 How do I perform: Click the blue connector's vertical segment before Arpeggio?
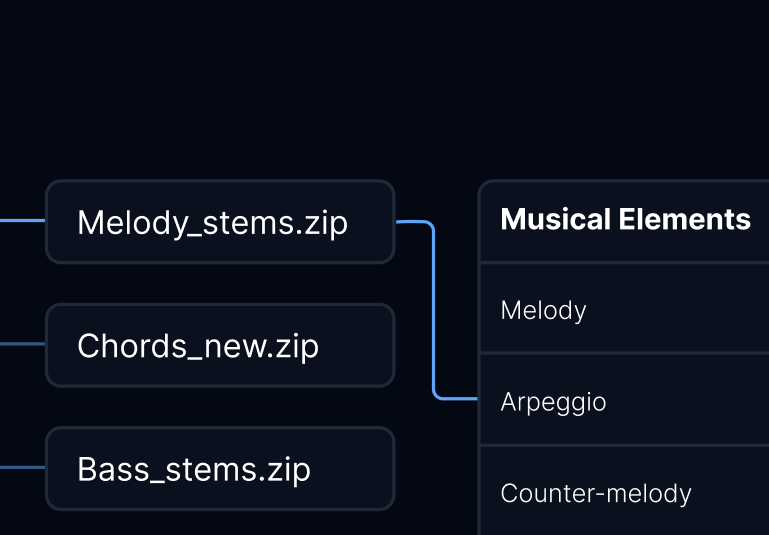[434, 310]
